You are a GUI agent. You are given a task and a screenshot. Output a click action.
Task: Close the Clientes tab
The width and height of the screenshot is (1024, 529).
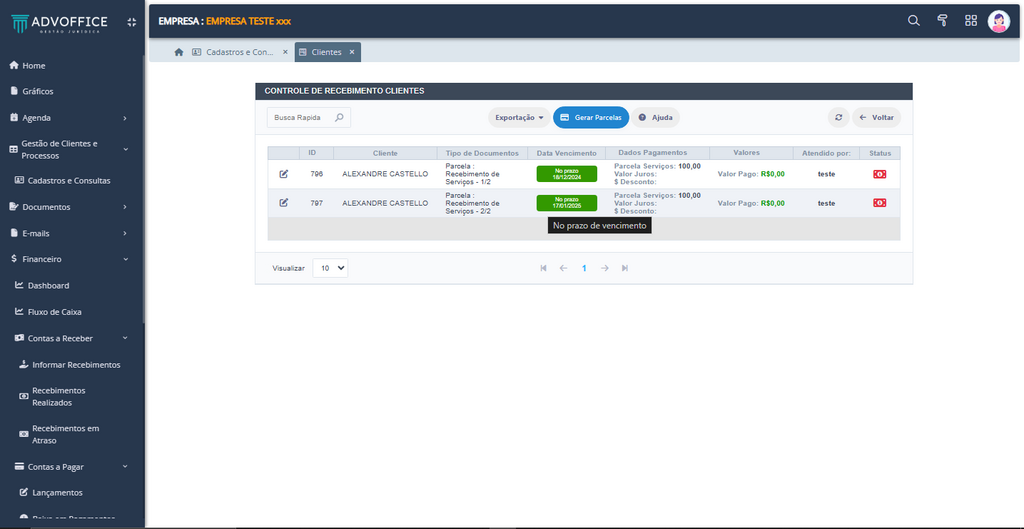click(x=352, y=52)
